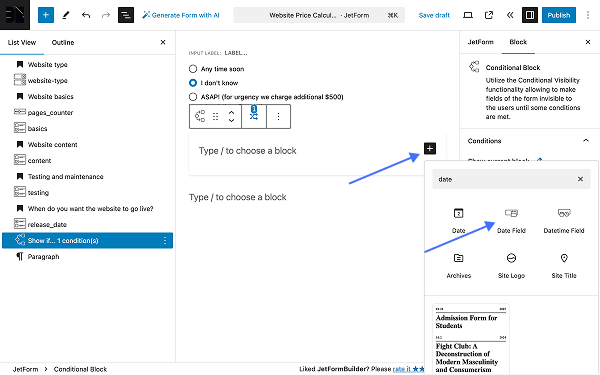Redo the last undone change
600x375 pixels.
pos(106,15)
